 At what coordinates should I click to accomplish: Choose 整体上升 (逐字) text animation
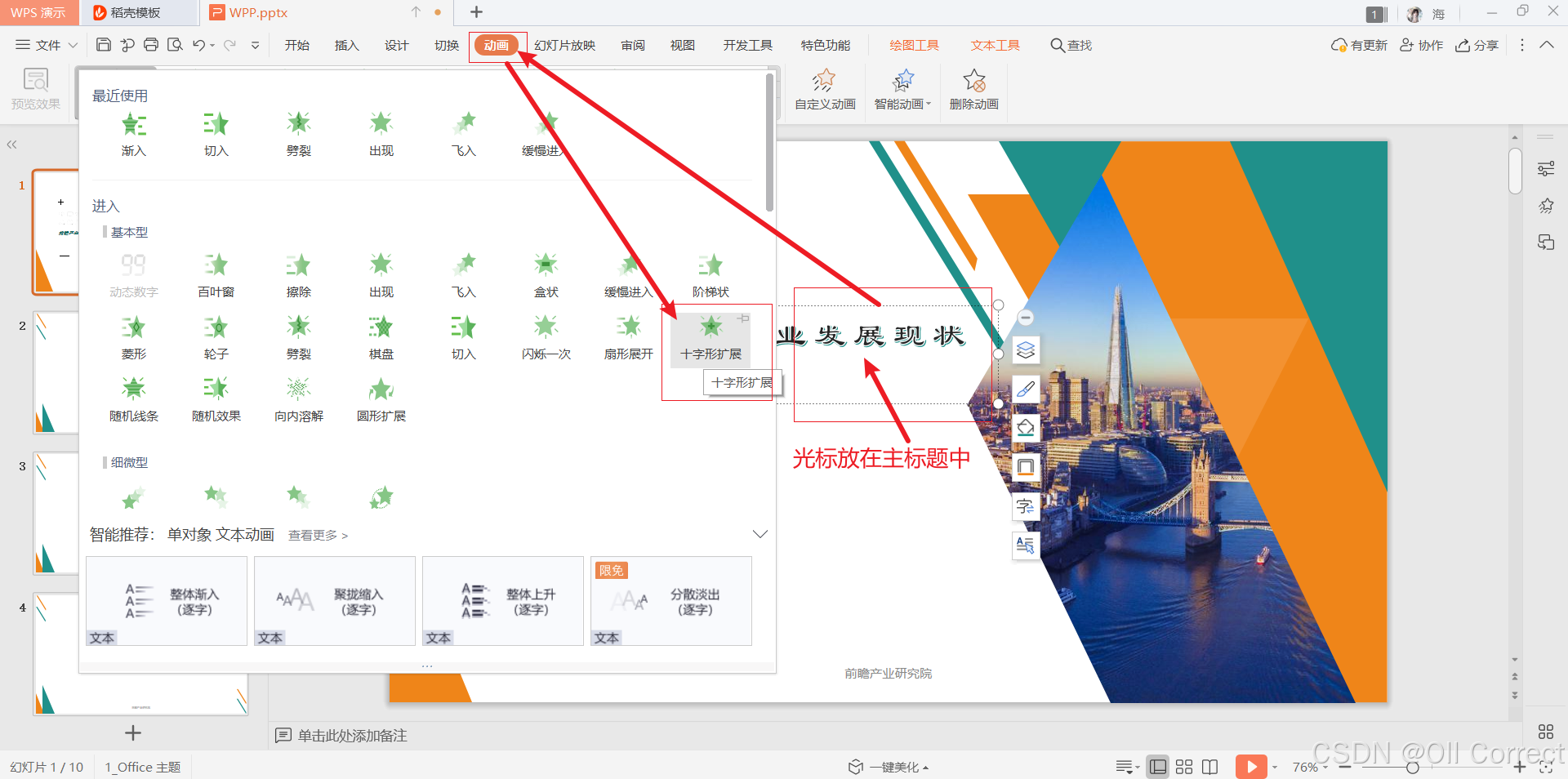(503, 601)
